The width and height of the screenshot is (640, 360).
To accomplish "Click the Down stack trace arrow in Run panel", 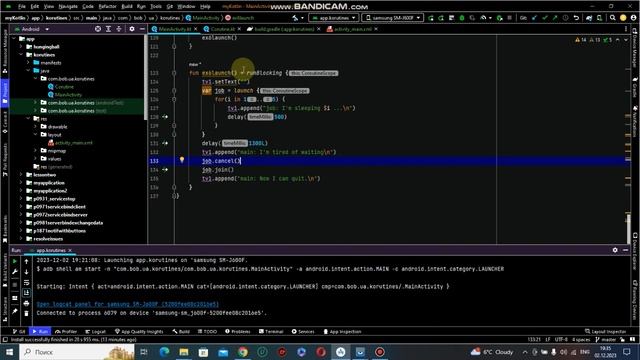I will click(x=27, y=271).
